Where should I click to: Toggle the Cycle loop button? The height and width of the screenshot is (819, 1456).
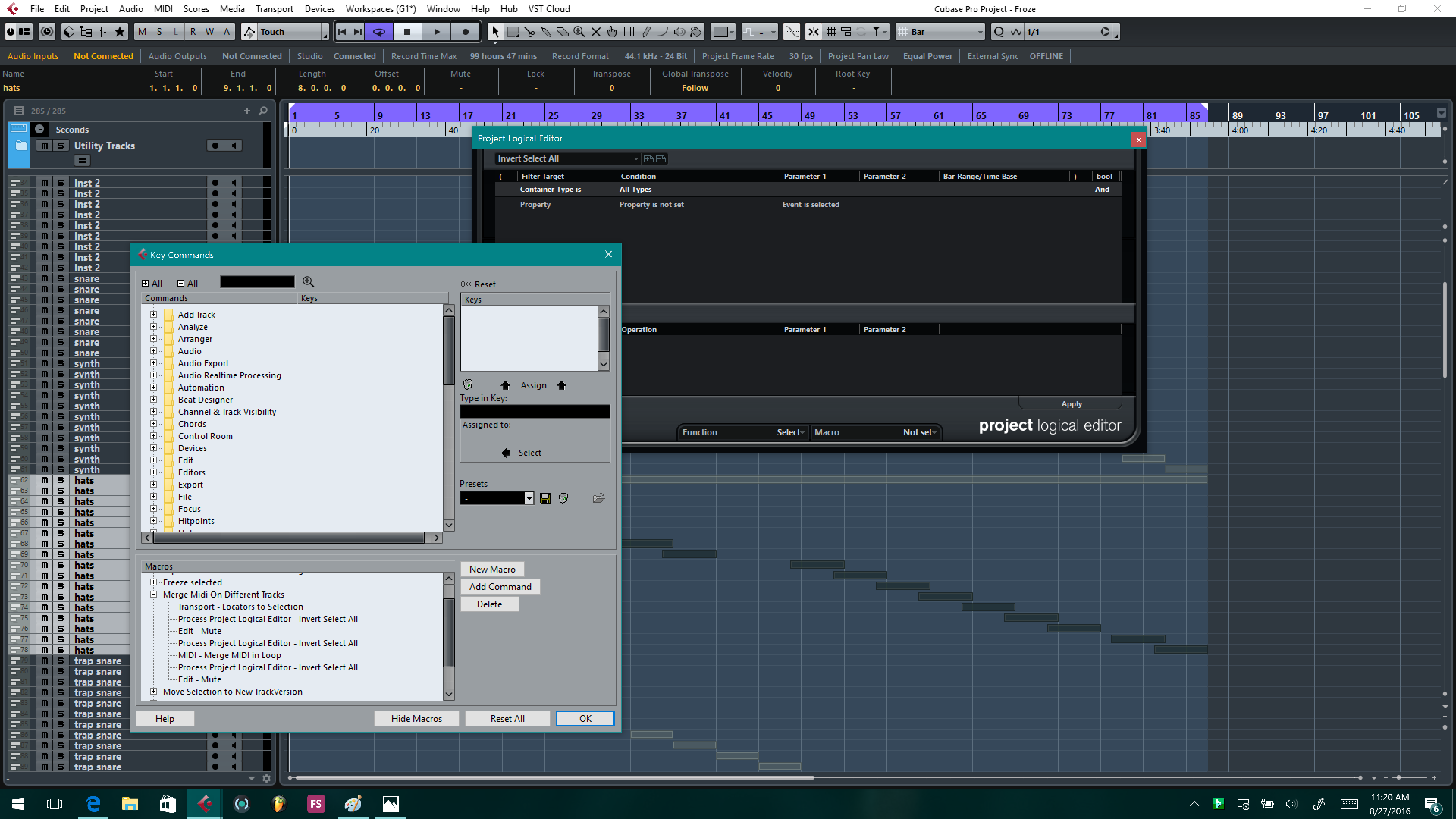(x=379, y=31)
